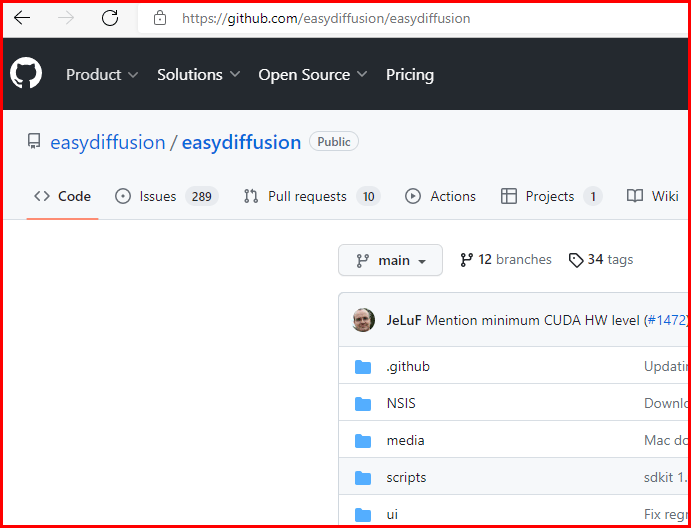Click the Projects table icon
The height and width of the screenshot is (528, 691).
coord(509,196)
